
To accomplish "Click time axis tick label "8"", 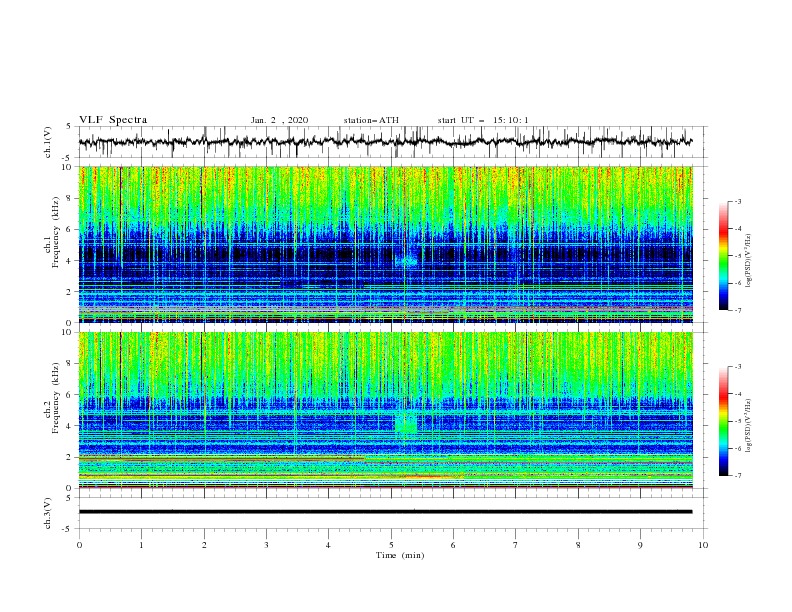I will click(578, 545).
